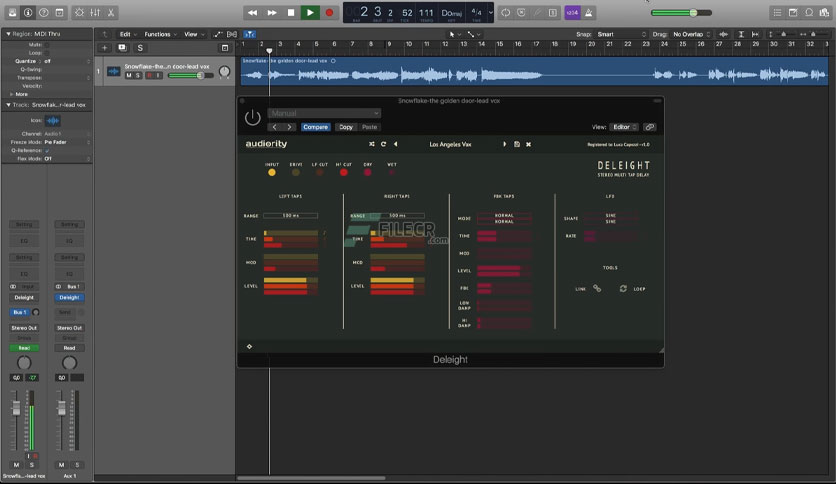Open the Snap Smart dropdown

pos(622,34)
